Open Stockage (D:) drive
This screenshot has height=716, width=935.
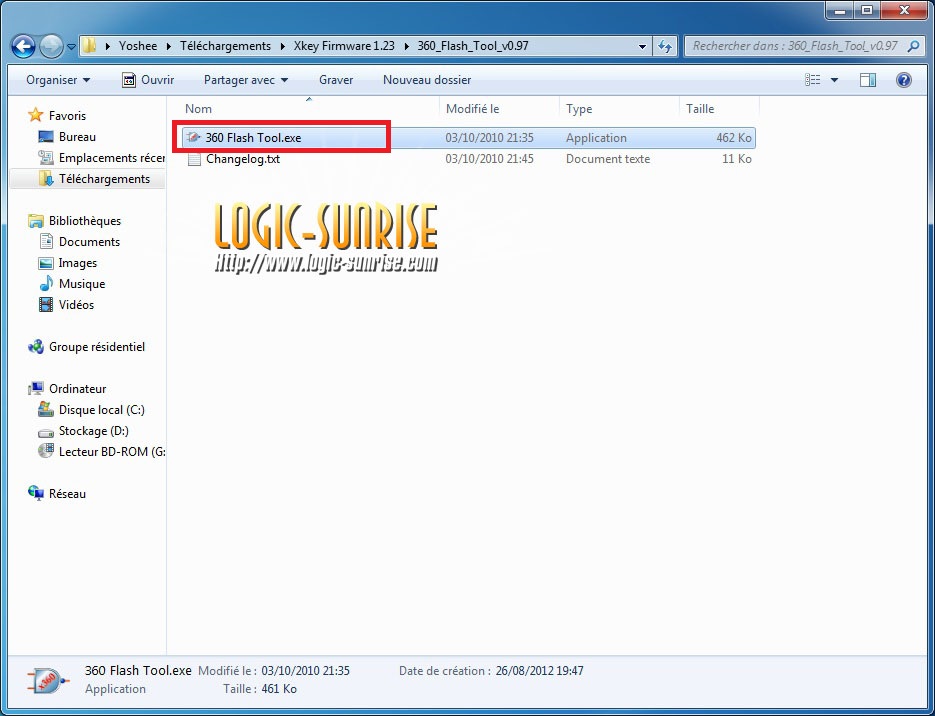coord(94,430)
